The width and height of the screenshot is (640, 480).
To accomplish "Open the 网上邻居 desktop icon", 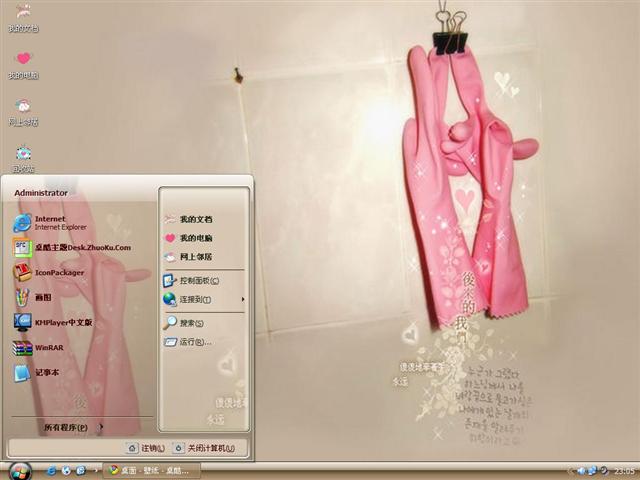I will (x=23, y=112).
